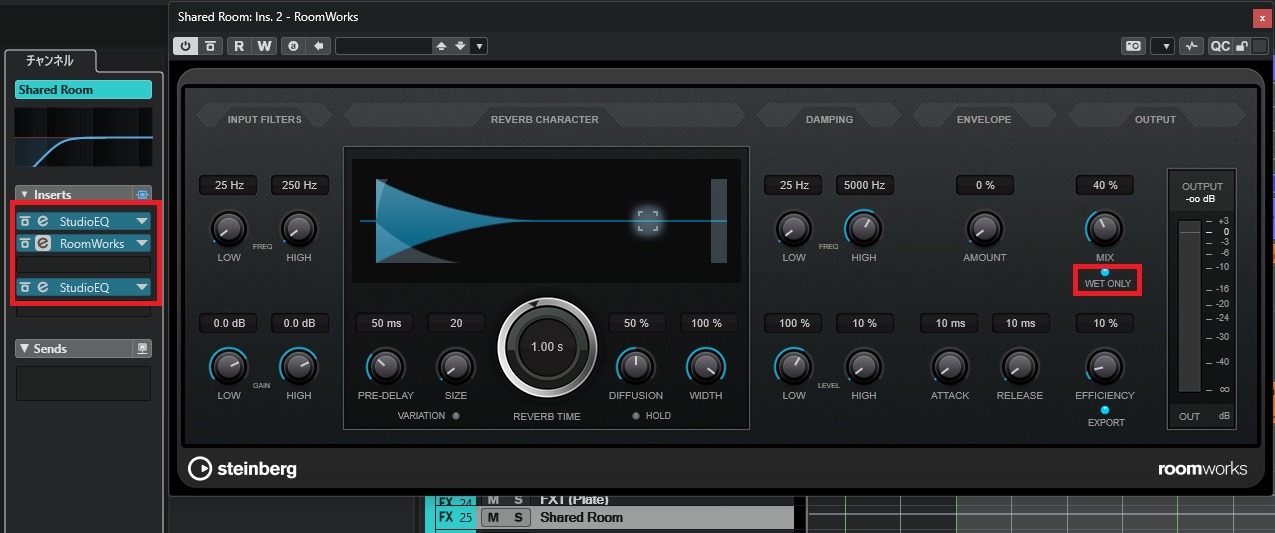This screenshot has width=1275, height=533.
Task: Click the VARIATION button
Action: tap(456, 416)
